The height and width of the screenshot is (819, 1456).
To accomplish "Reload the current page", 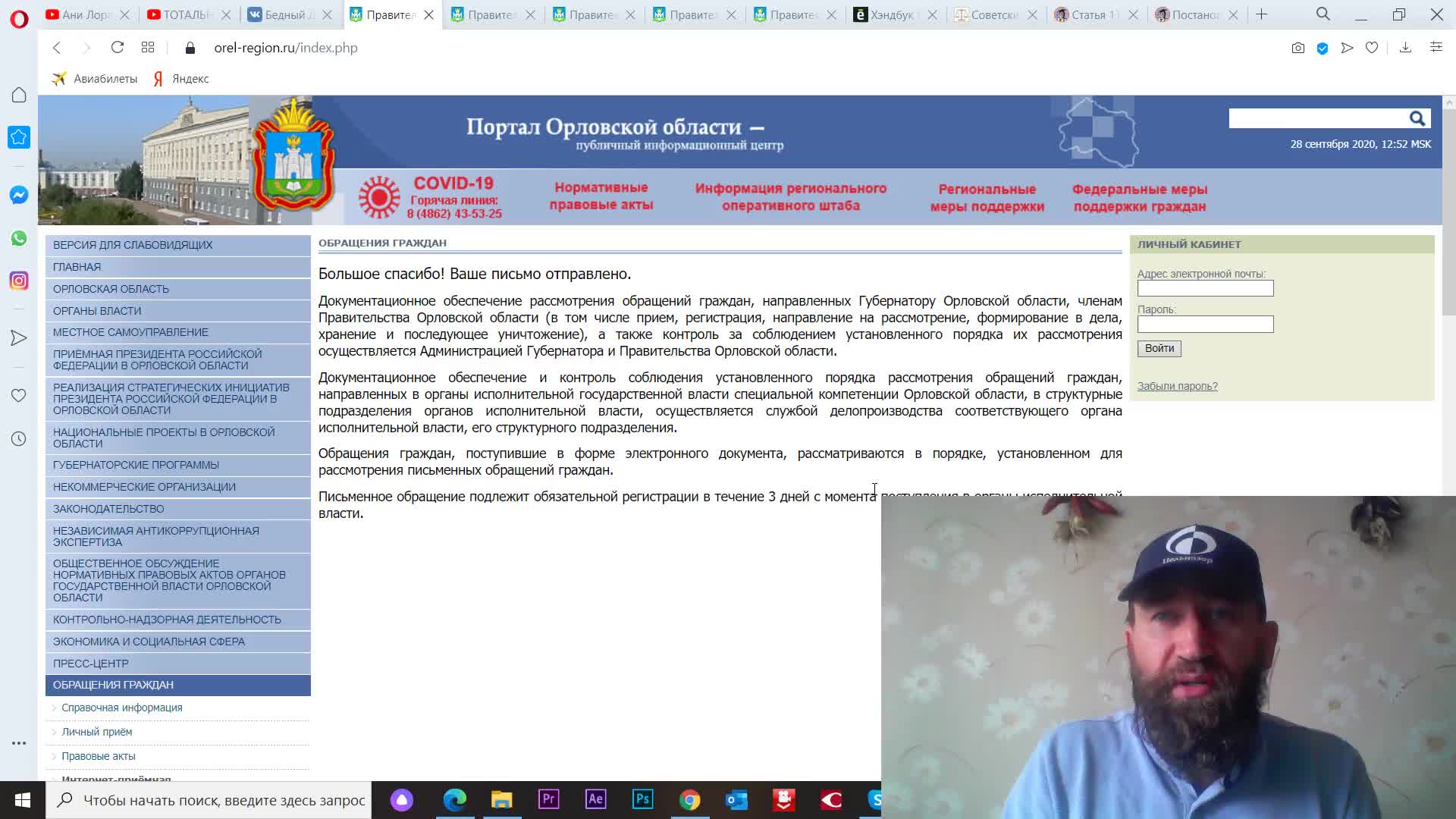I will click(118, 48).
